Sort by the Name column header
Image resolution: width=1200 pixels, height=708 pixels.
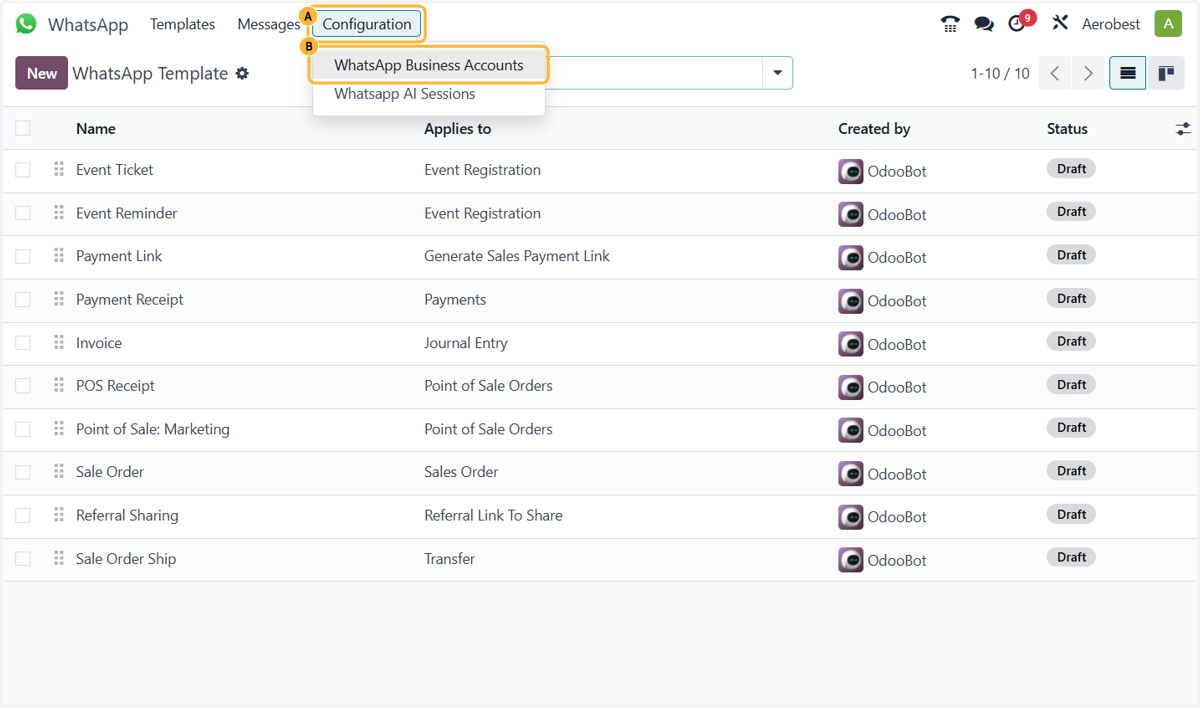96,129
